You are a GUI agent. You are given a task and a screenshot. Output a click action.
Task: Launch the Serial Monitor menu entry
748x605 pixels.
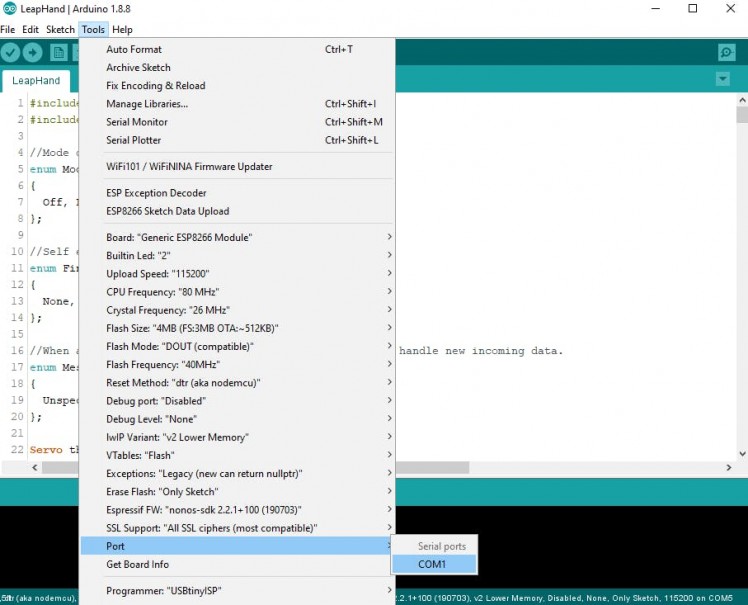[237, 122]
